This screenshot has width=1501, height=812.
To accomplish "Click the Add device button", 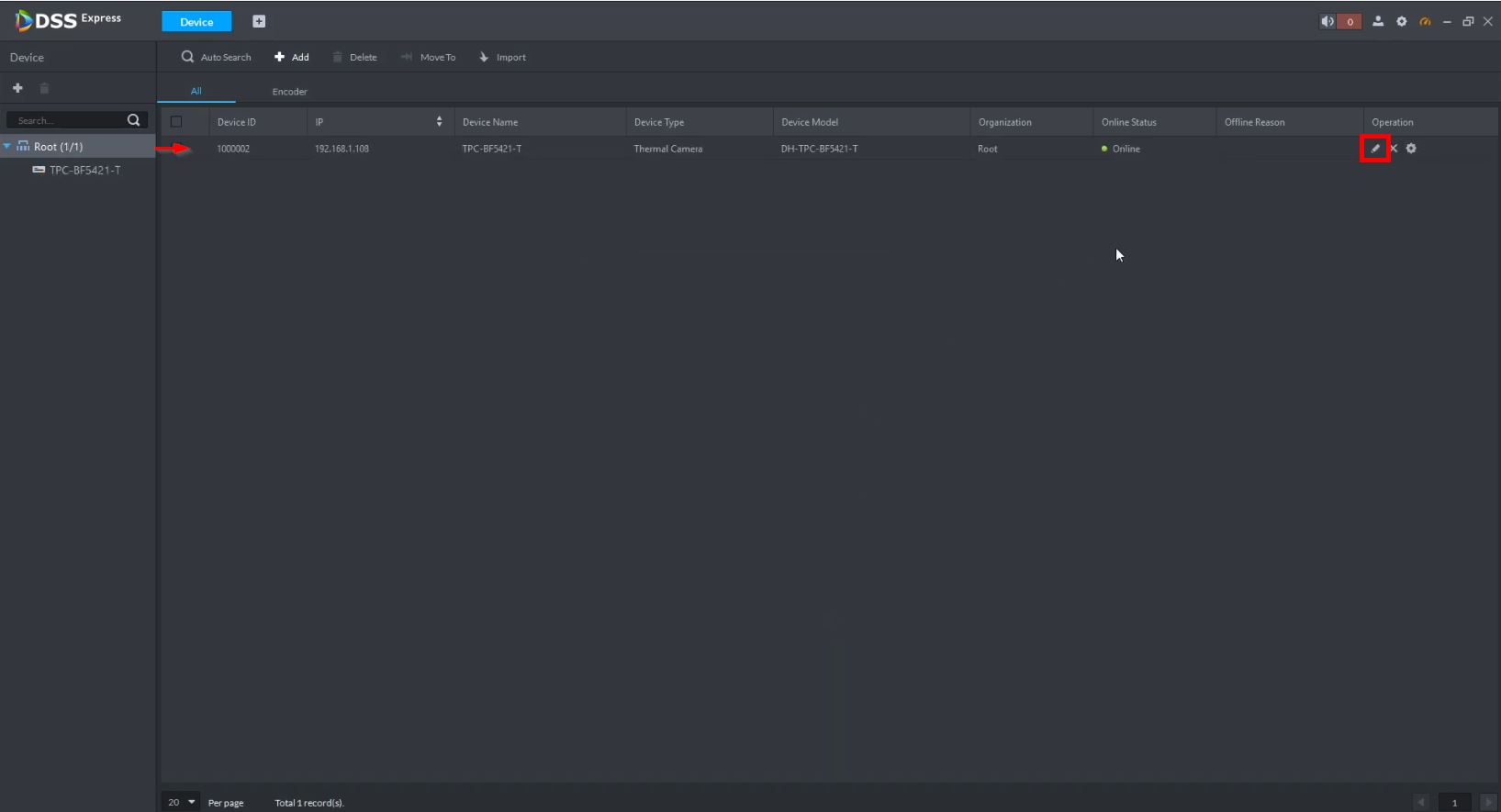I will click(292, 57).
